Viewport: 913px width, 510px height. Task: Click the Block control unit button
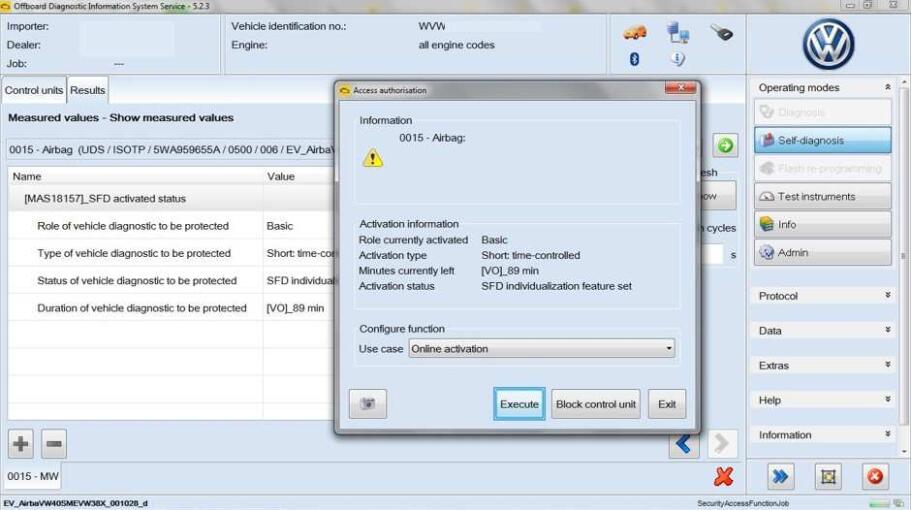(595, 404)
